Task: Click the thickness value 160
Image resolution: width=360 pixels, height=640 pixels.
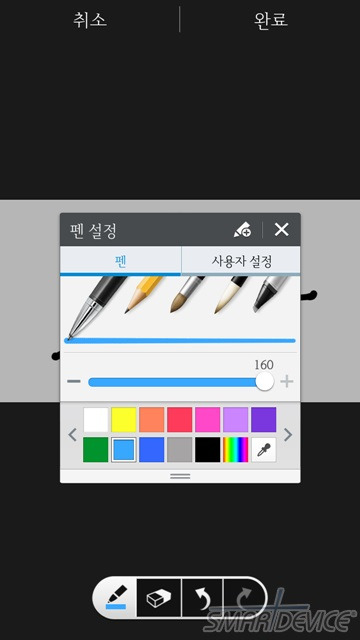Action: click(x=264, y=365)
